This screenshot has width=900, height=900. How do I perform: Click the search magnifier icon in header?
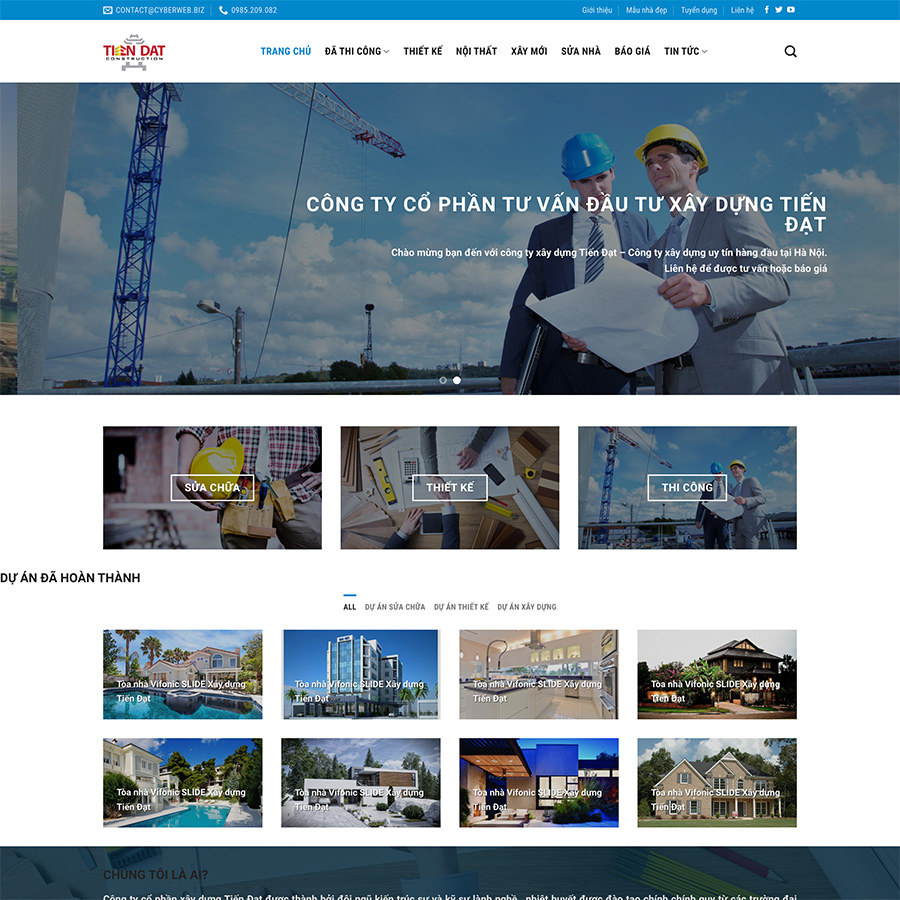(x=790, y=52)
